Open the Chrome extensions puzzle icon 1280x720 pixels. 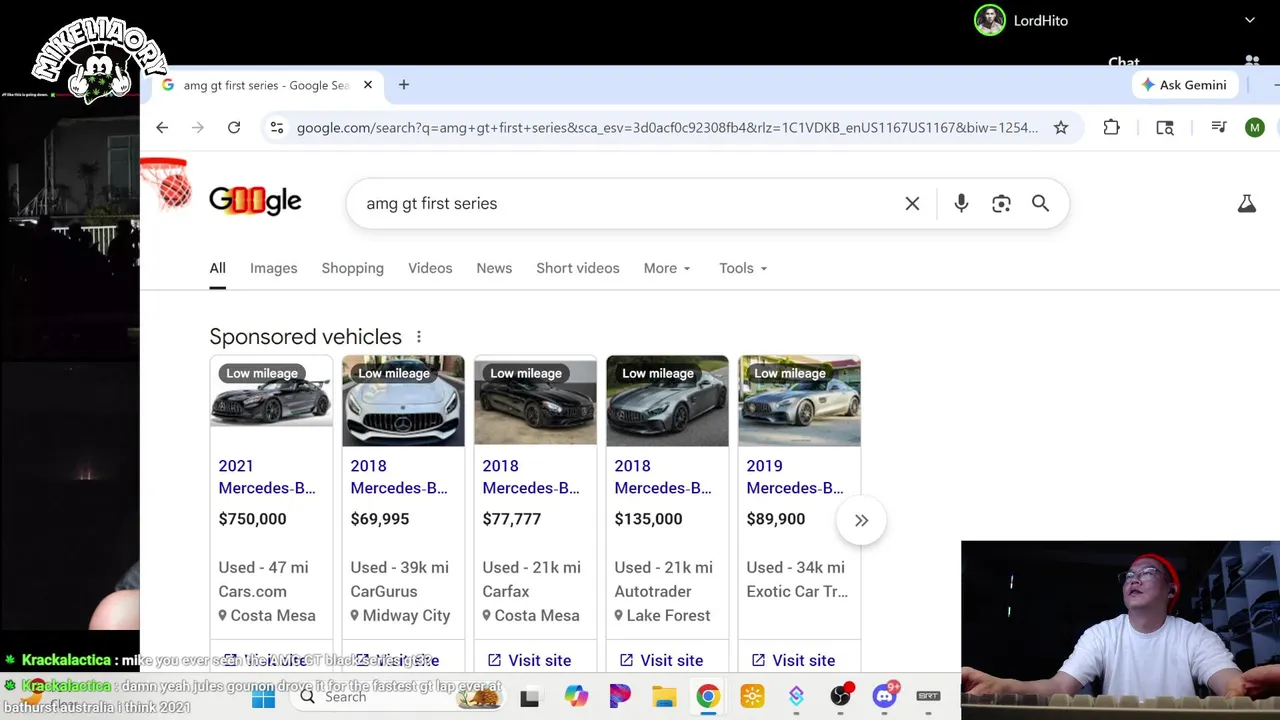click(1111, 127)
